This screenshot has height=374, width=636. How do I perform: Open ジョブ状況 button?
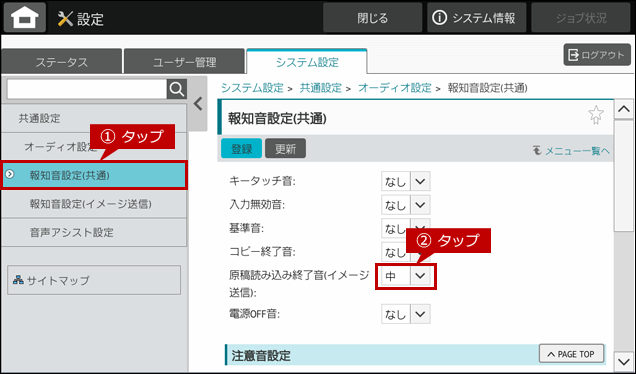(581, 17)
